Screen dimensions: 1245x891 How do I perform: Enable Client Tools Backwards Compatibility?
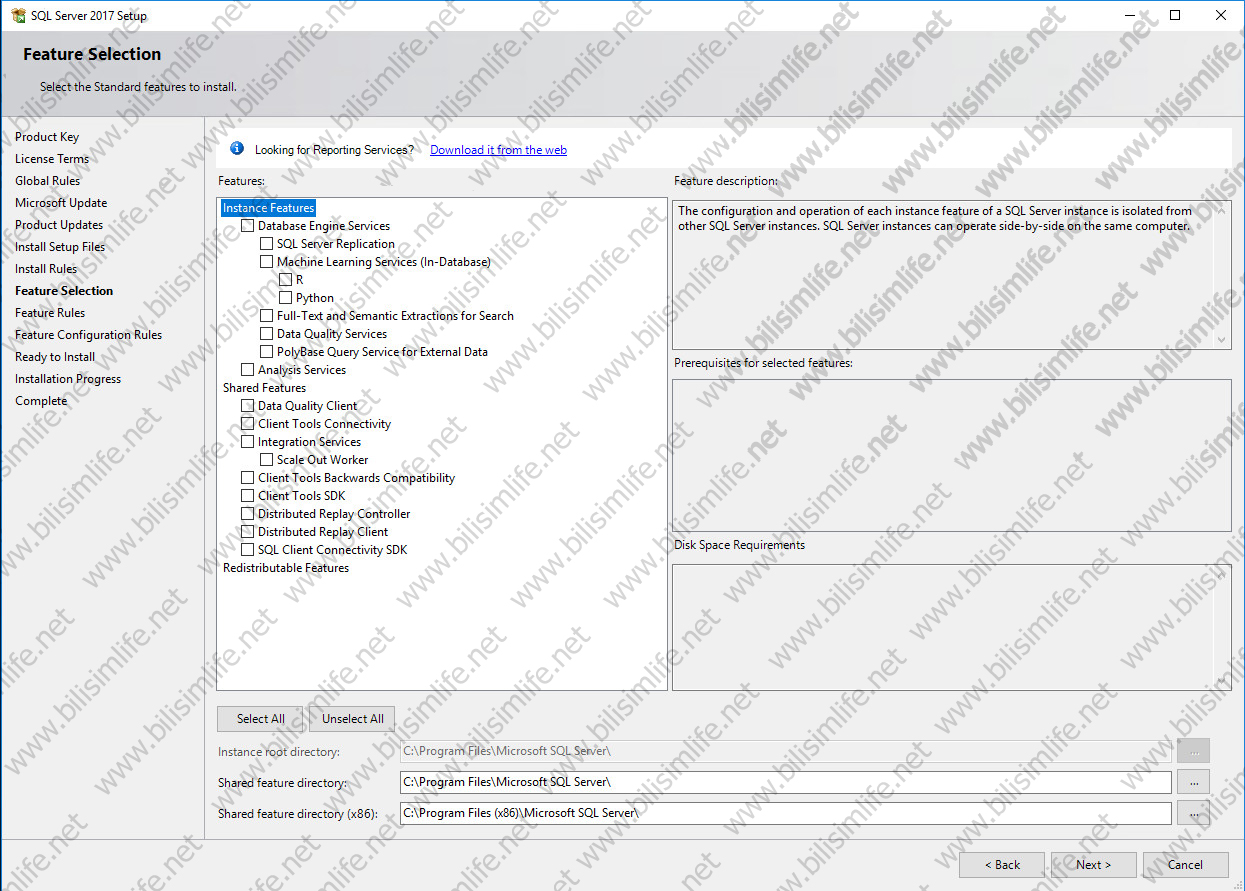[248, 478]
